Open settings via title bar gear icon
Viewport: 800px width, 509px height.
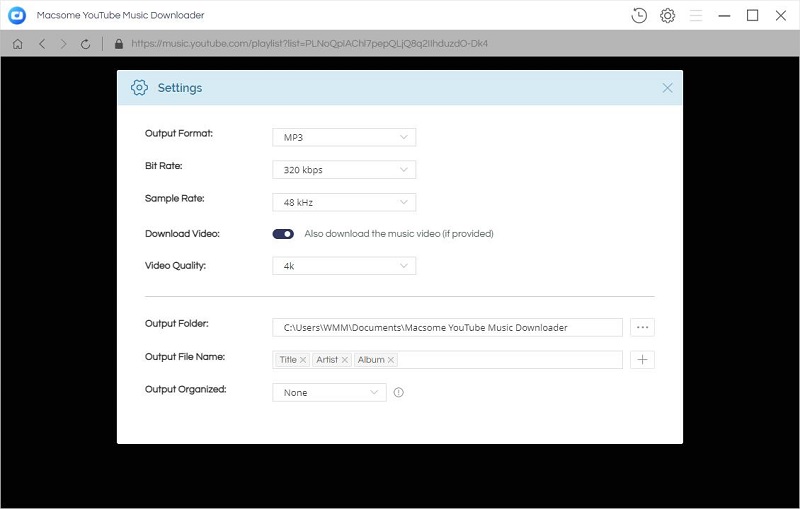click(x=667, y=15)
